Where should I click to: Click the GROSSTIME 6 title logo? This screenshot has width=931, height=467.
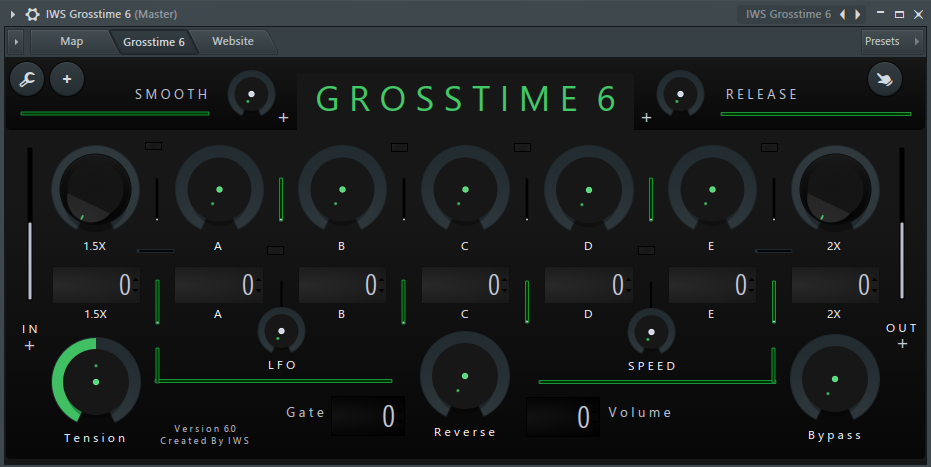(x=466, y=99)
